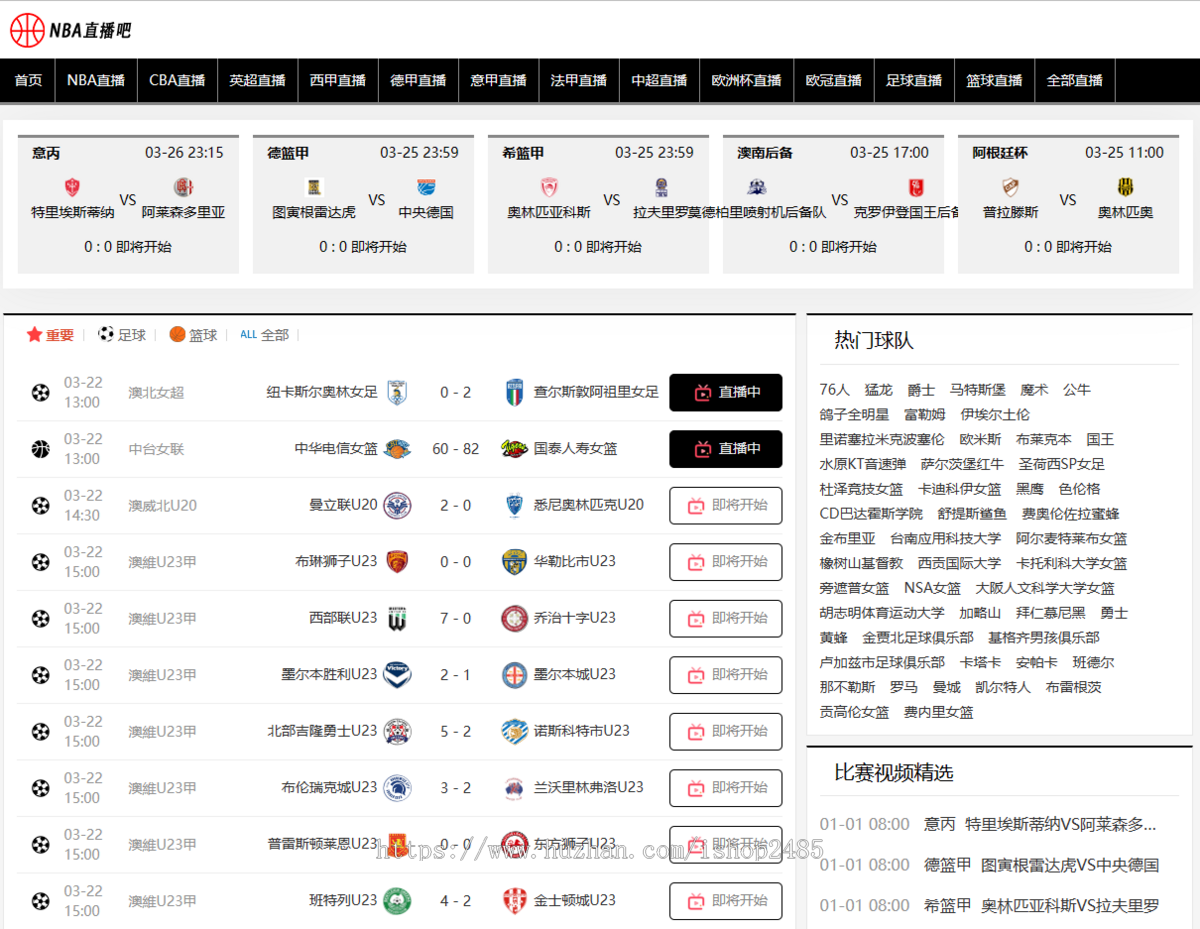Click 中央德国 team logo
The height and width of the screenshot is (929, 1200).
426,187
